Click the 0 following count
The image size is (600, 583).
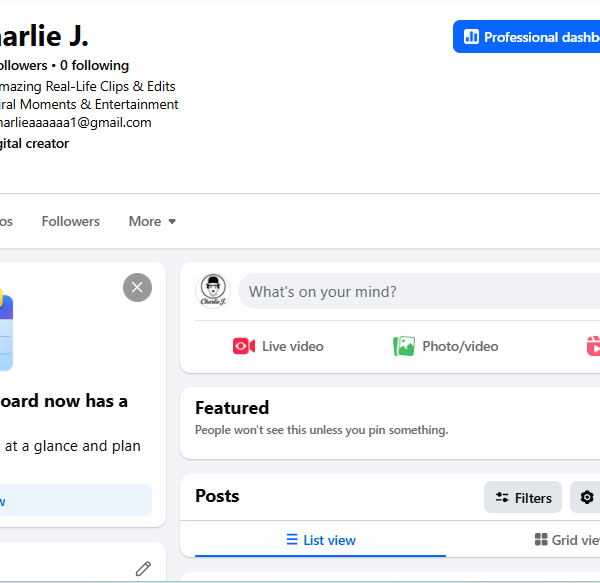[x=95, y=65]
